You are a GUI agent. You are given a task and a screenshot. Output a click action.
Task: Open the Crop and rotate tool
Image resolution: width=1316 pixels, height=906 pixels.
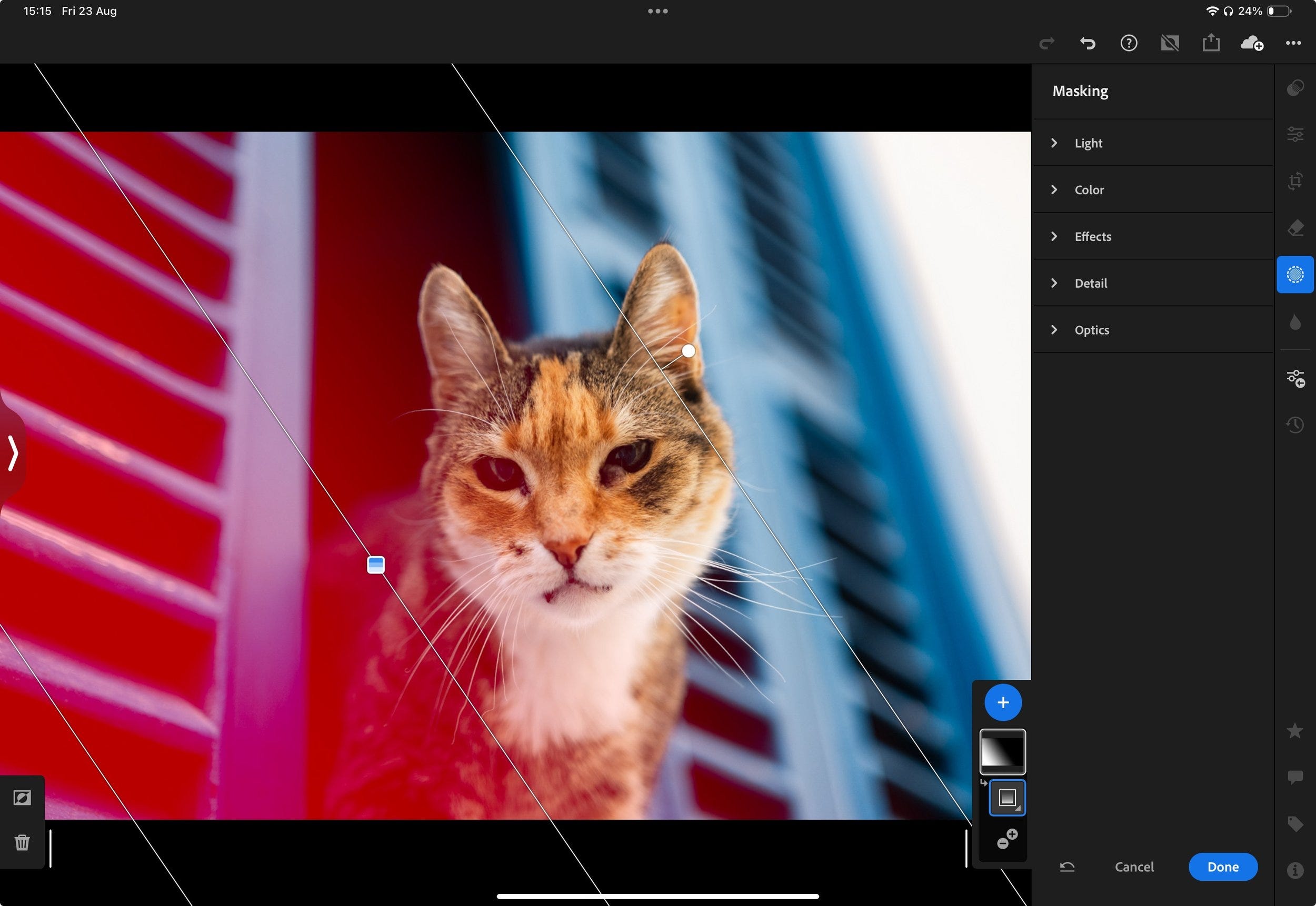click(x=1295, y=182)
